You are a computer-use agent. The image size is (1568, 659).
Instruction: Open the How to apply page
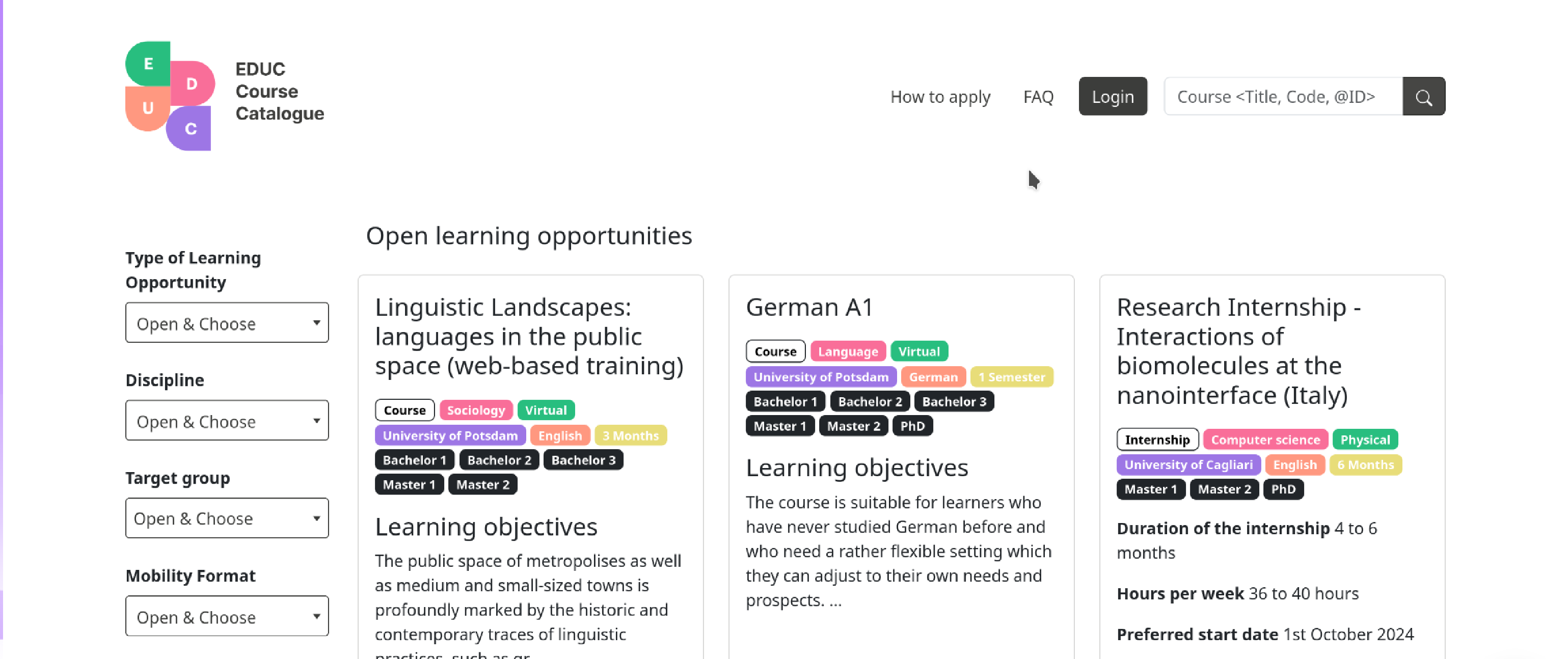point(940,96)
